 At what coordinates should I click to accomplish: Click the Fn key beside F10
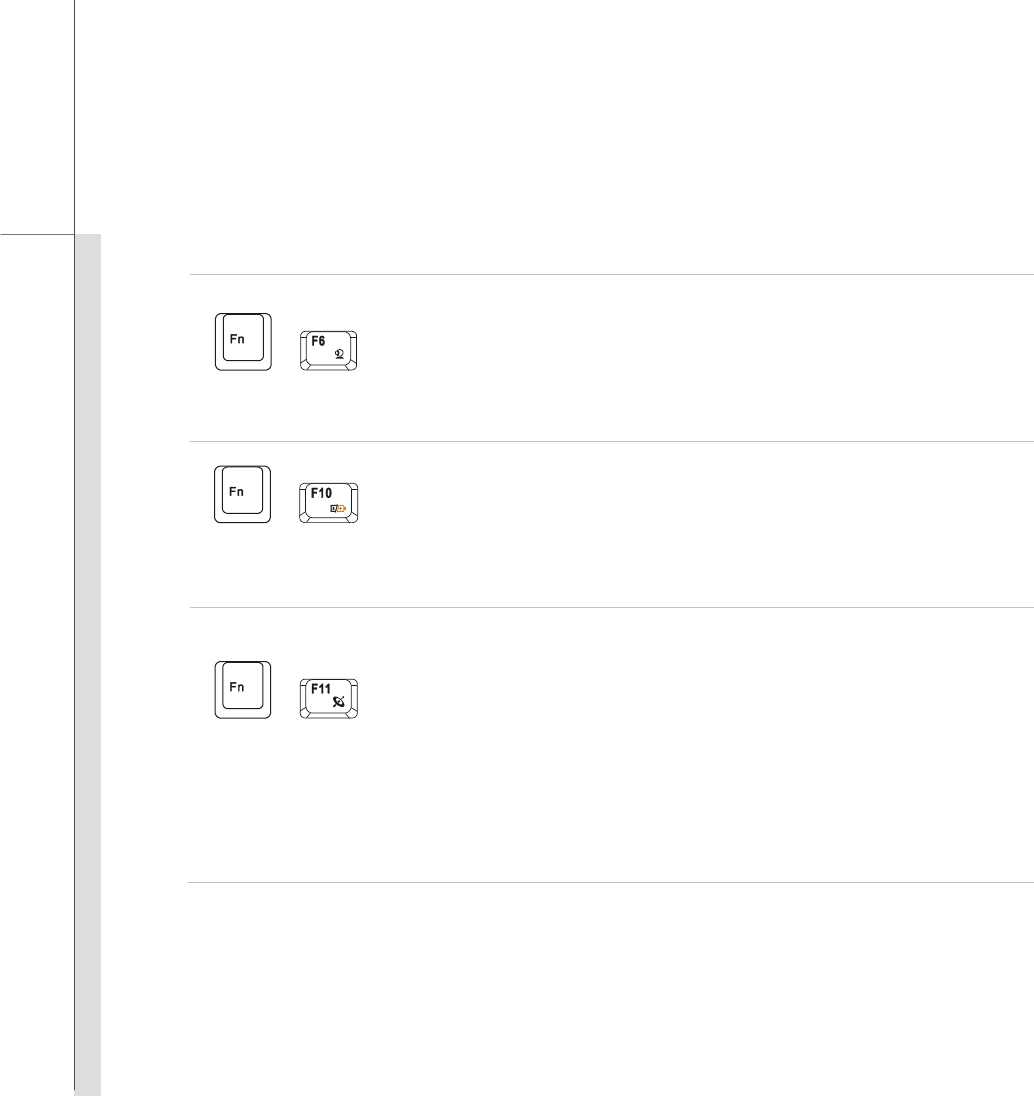(x=243, y=494)
